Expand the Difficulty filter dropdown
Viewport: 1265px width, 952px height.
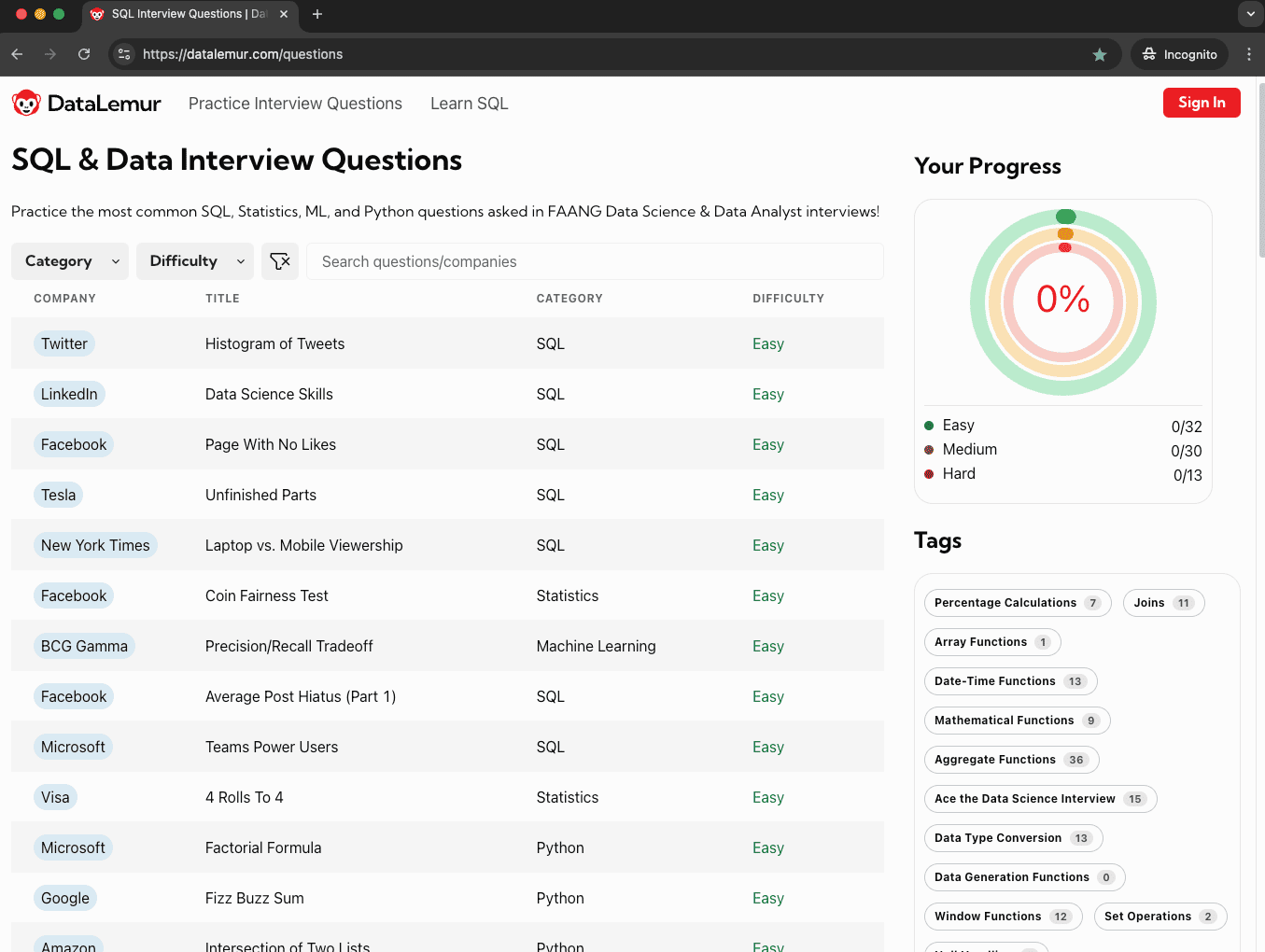click(195, 261)
